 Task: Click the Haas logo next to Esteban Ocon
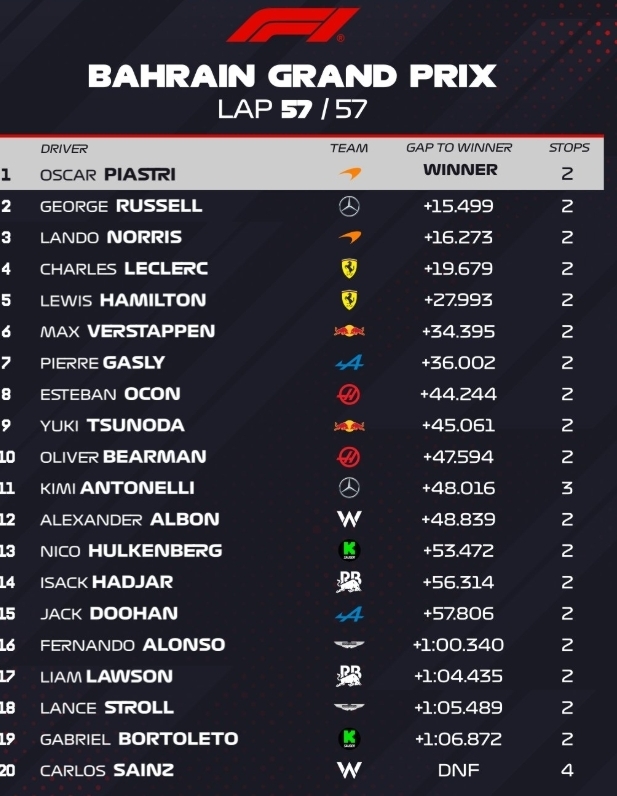[x=349, y=394]
